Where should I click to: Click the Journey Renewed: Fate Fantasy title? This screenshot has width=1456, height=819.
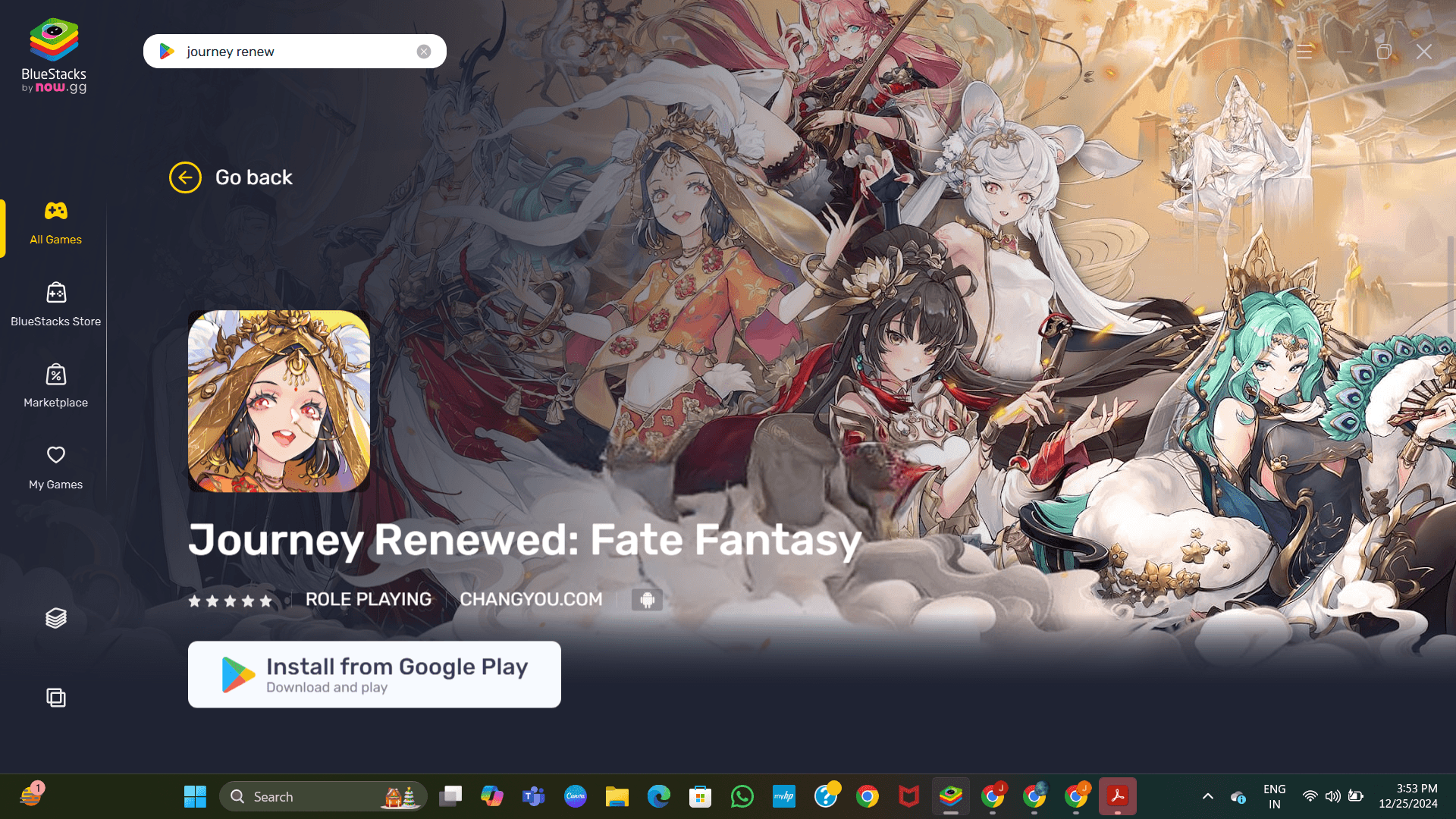click(525, 540)
